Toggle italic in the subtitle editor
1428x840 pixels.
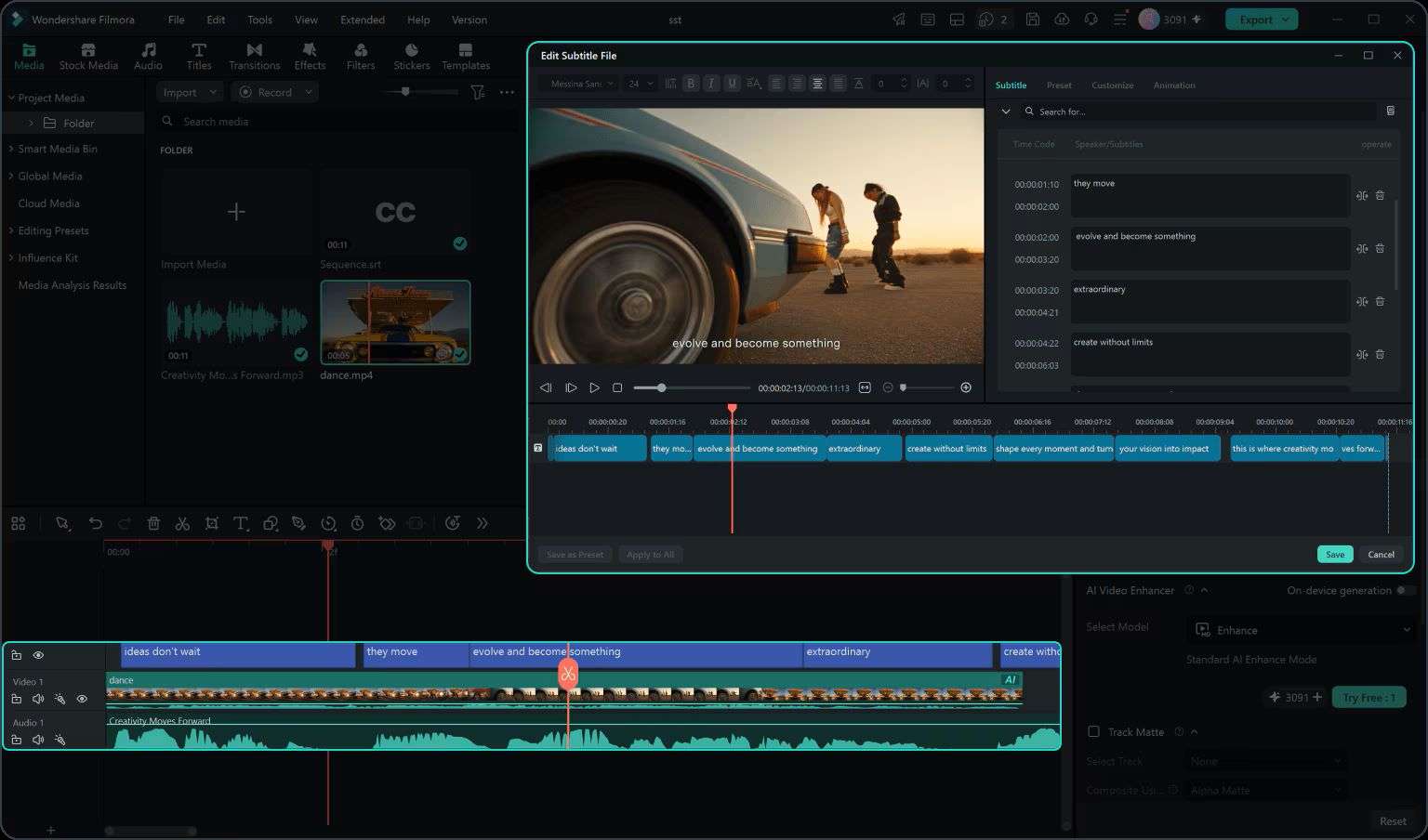(x=711, y=84)
